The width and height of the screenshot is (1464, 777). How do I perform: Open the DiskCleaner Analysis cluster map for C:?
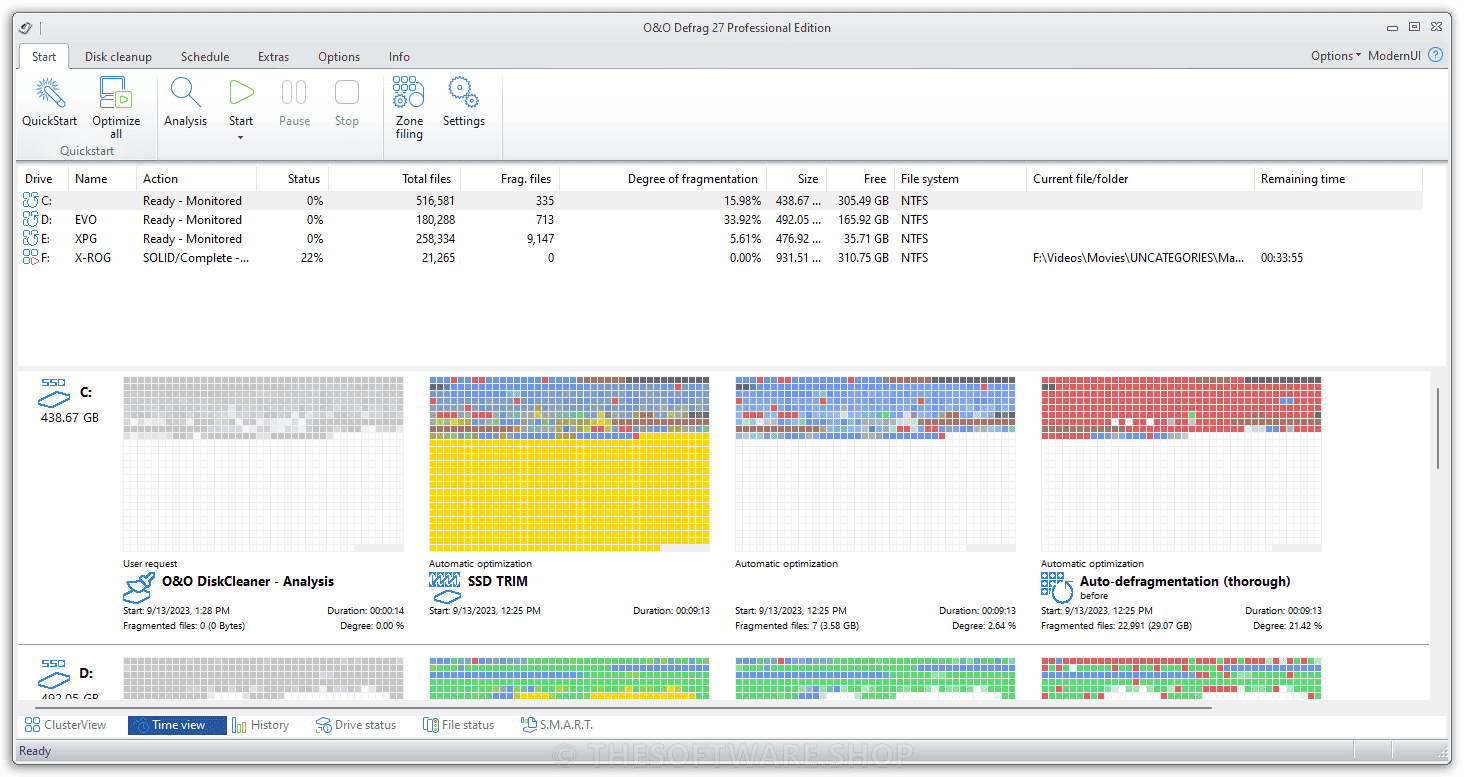point(263,464)
